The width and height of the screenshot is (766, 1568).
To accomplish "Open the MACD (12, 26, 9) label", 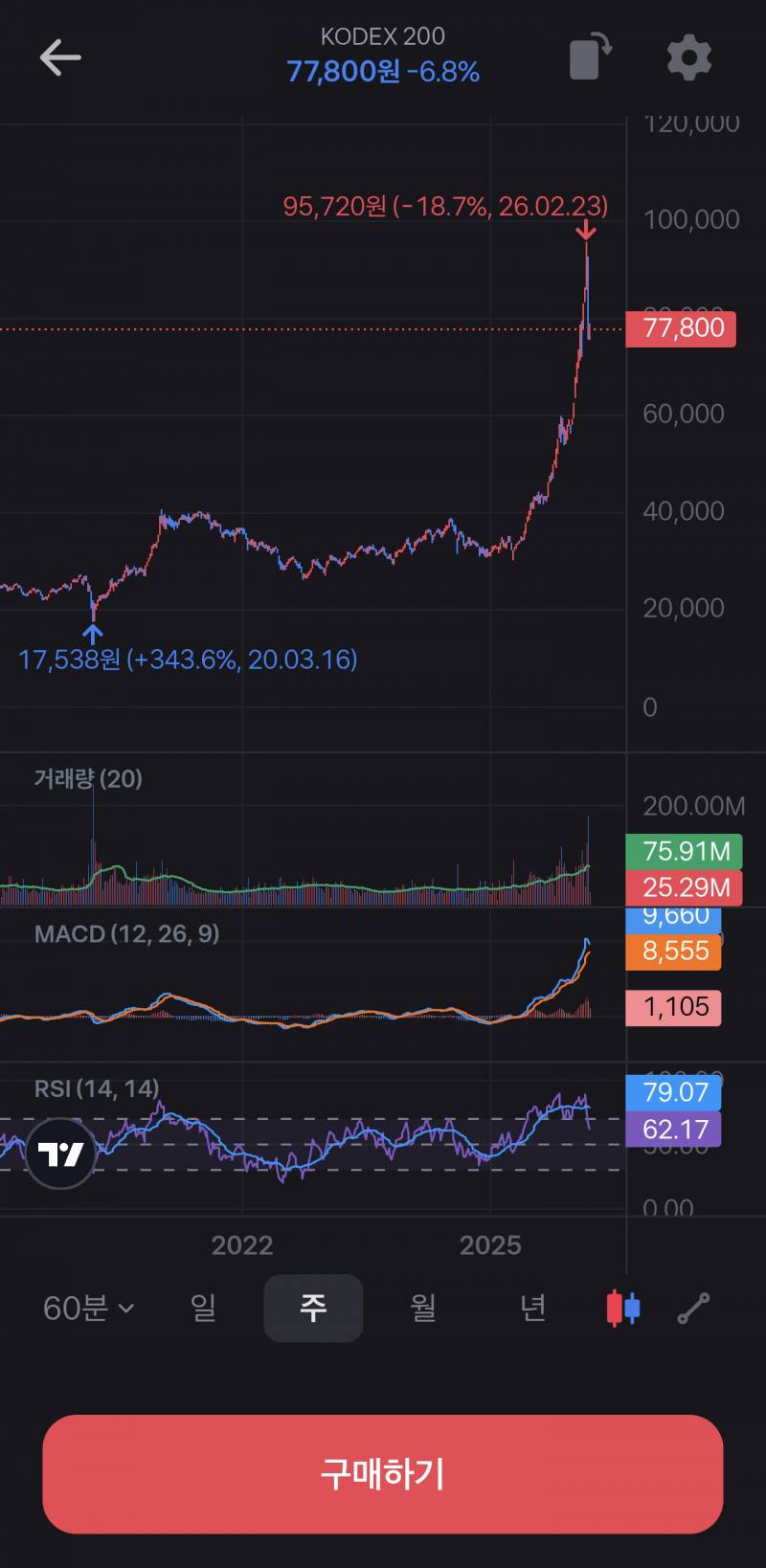I will pos(126,934).
